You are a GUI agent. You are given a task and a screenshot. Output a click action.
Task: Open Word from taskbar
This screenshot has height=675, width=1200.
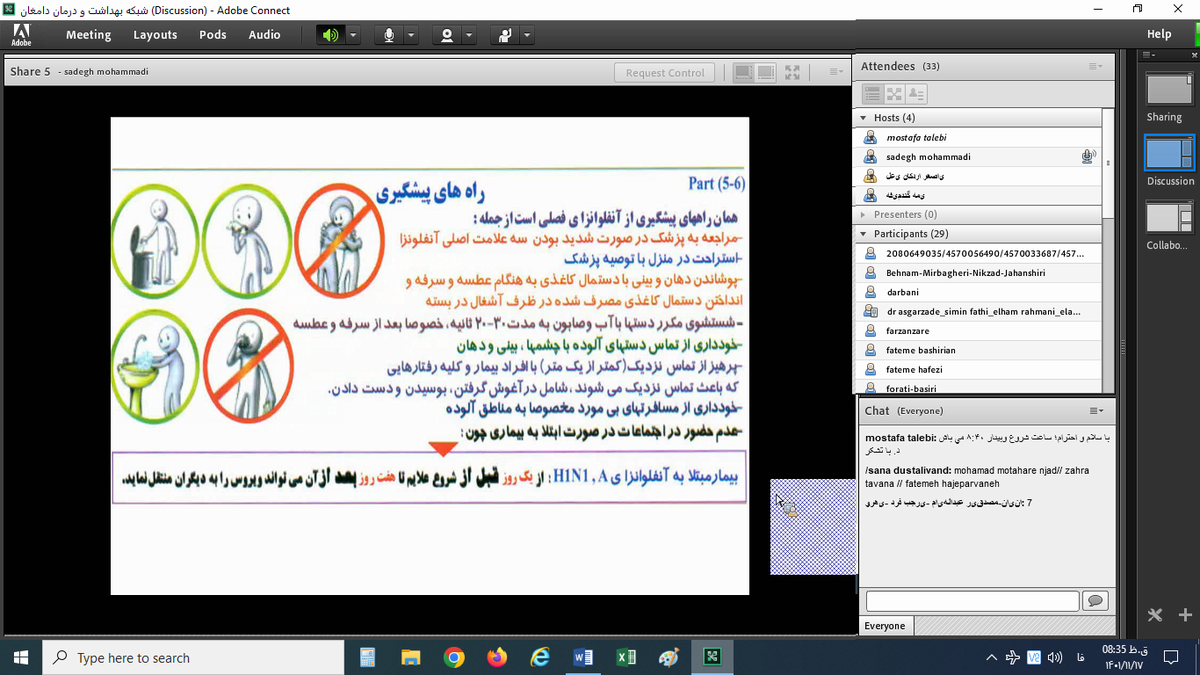pos(584,657)
